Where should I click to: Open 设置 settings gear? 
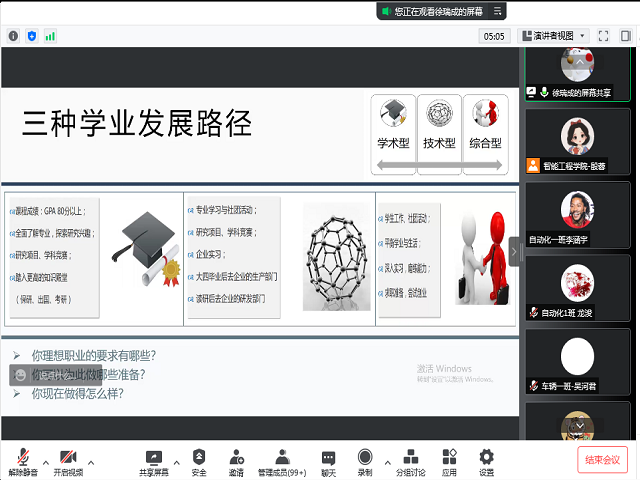486,460
